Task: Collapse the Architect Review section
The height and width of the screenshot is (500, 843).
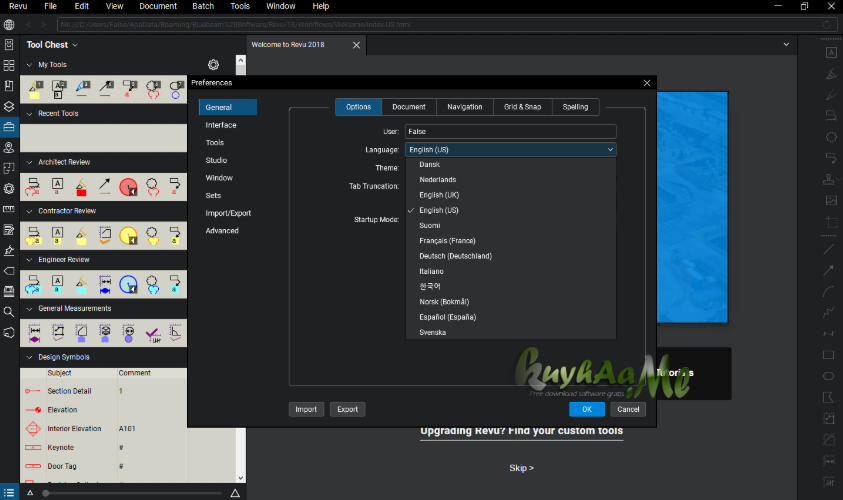Action: click(30, 162)
